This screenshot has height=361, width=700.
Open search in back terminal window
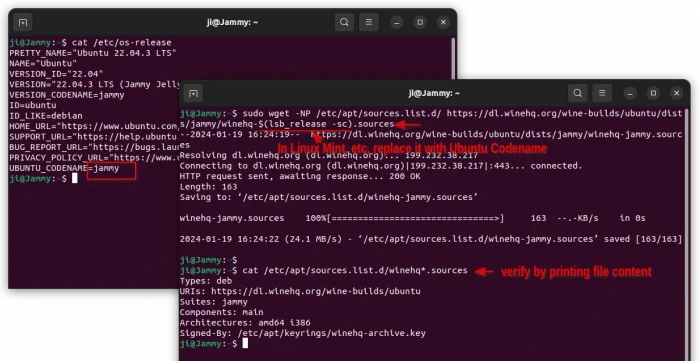(344, 22)
